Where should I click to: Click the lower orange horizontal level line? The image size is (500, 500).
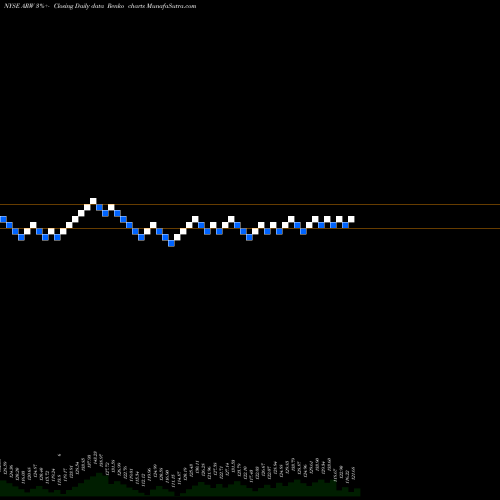(250, 228)
